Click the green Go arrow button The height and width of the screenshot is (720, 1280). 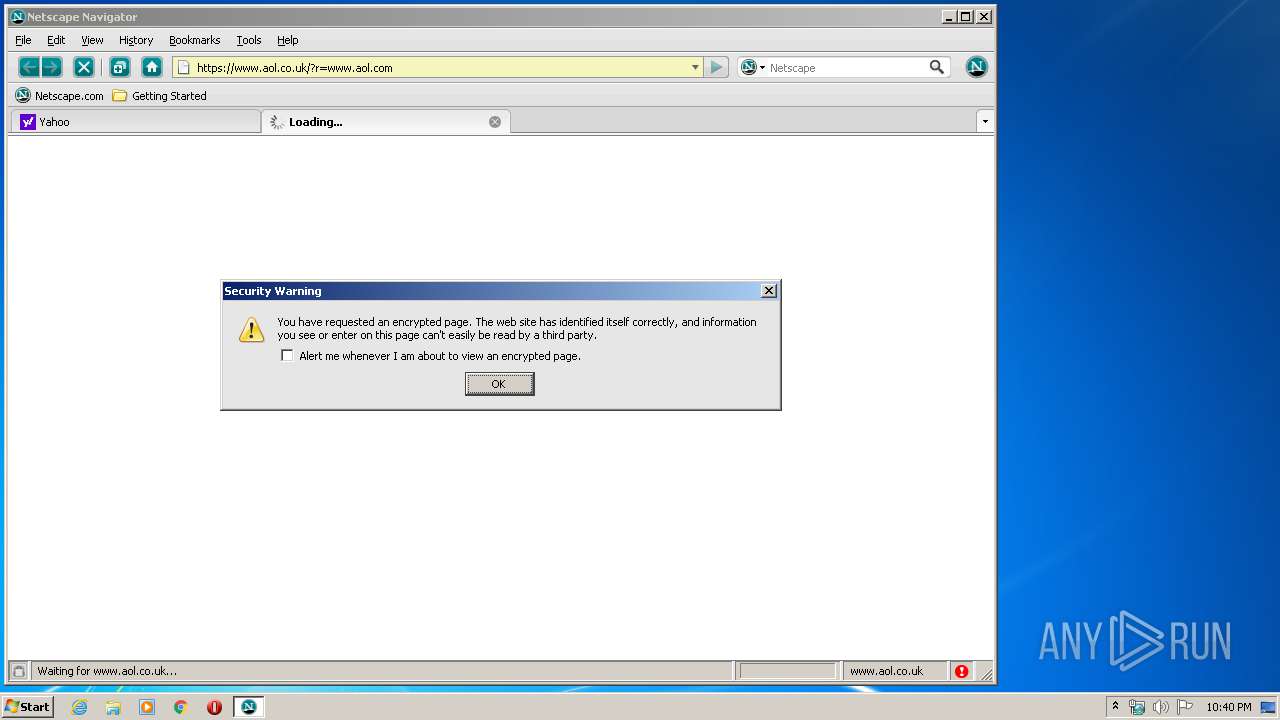[x=716, y=67]
